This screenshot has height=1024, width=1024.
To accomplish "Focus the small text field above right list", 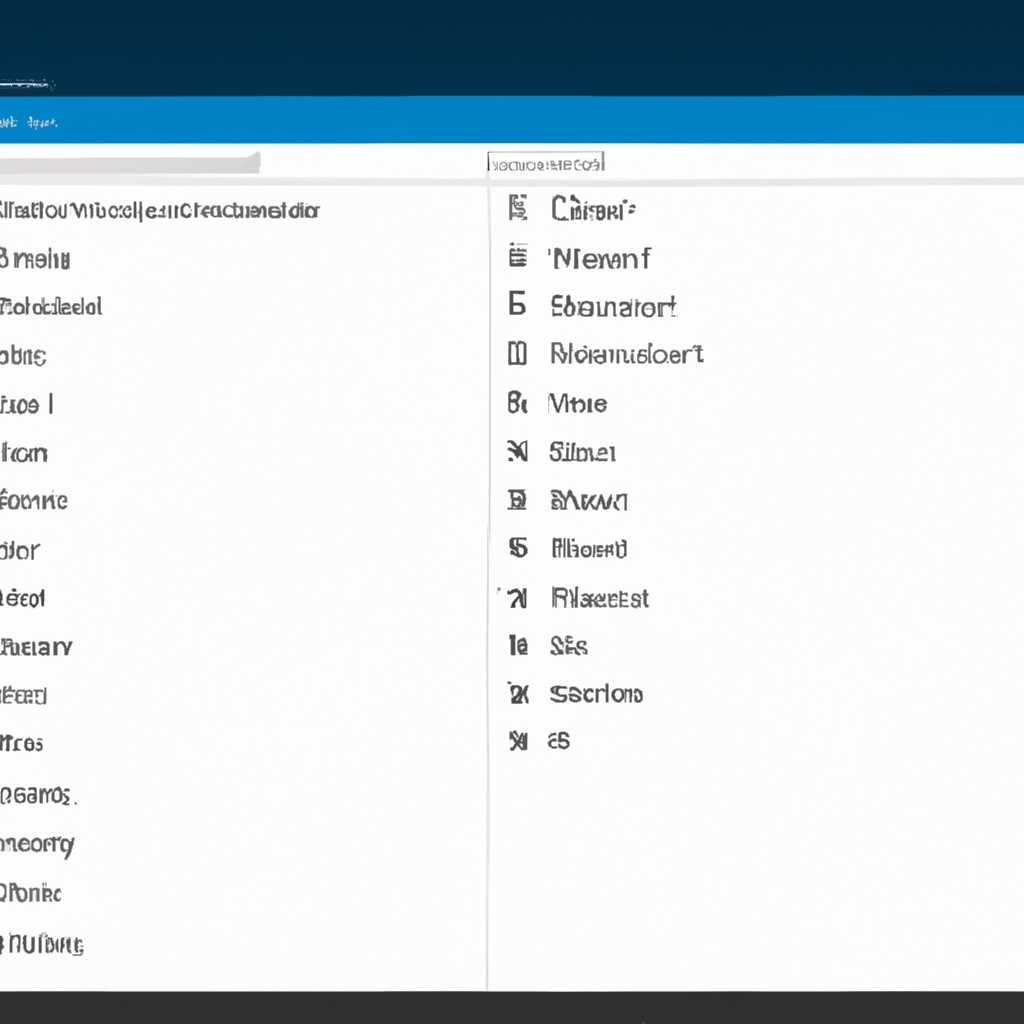I will coord(546,163).
